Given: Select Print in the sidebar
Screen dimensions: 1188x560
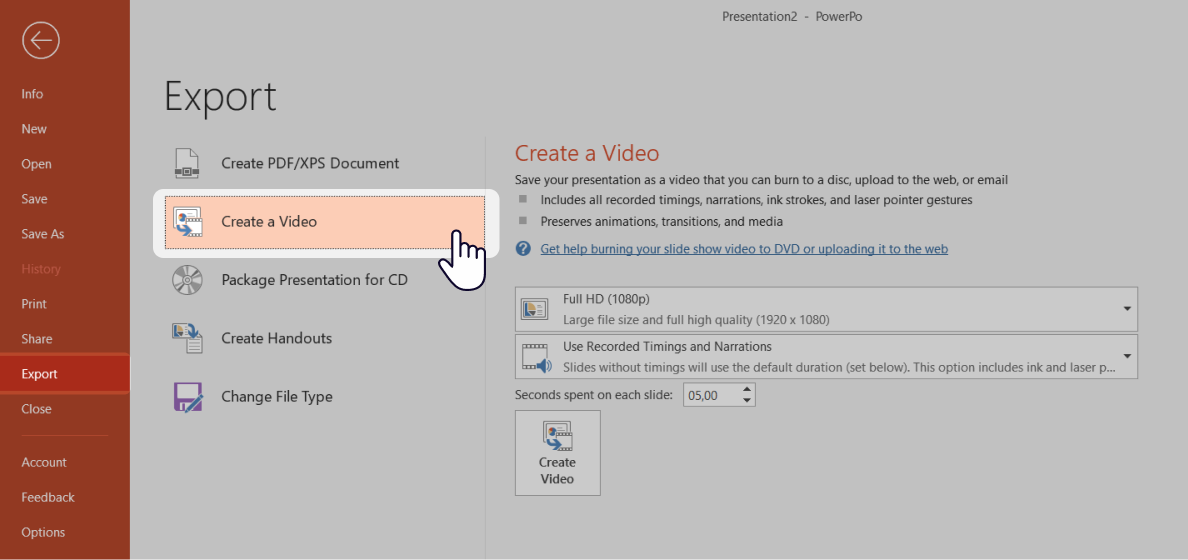Looking at the screenshot, I should [34, 304].
